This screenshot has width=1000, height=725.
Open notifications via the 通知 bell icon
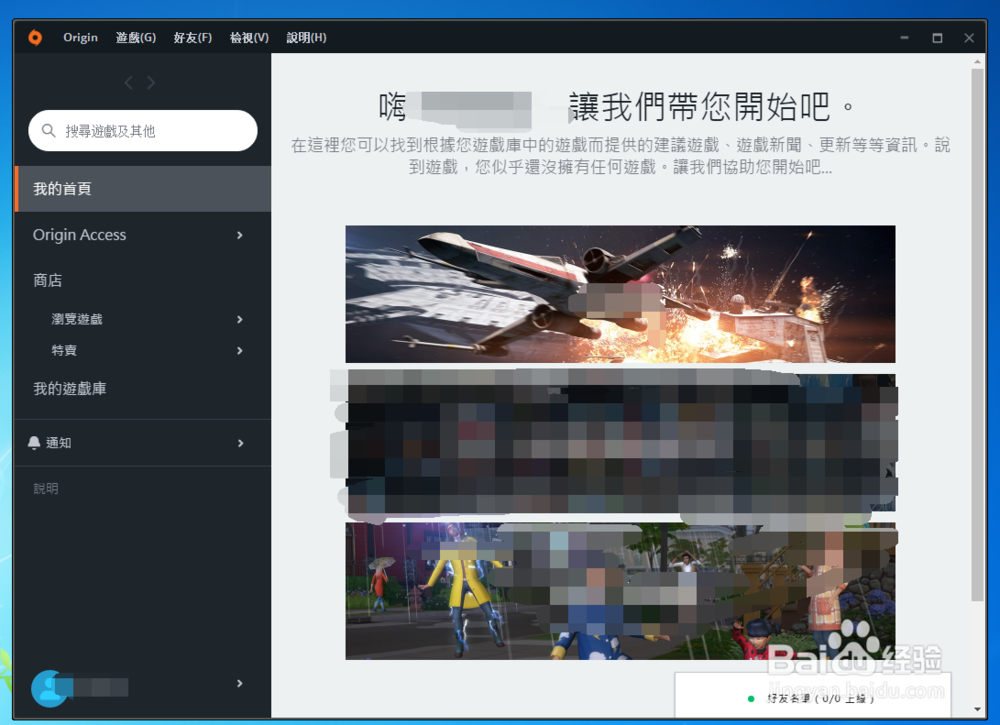[x=36, y=443]
